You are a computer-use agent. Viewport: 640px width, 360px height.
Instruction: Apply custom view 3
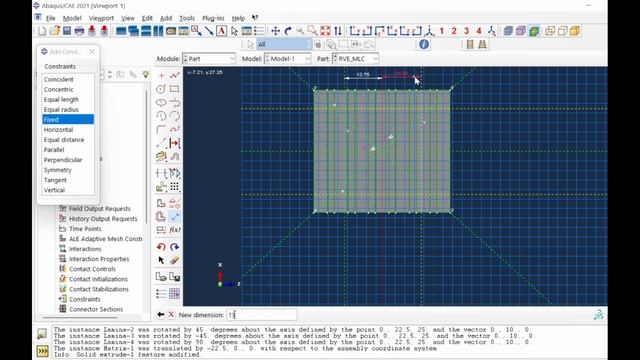[467, 31]
